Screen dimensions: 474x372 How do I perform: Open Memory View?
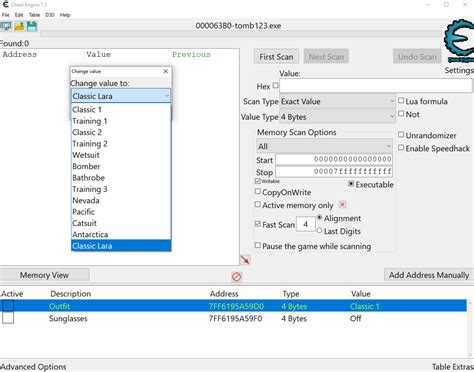[44, 275]
